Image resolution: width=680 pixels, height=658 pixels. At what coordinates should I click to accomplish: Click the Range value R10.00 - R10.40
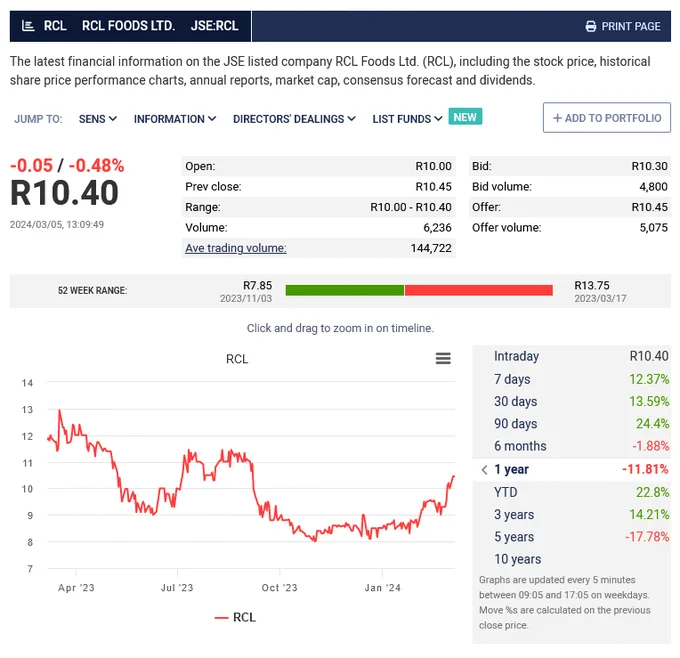(x=411, y=207)
